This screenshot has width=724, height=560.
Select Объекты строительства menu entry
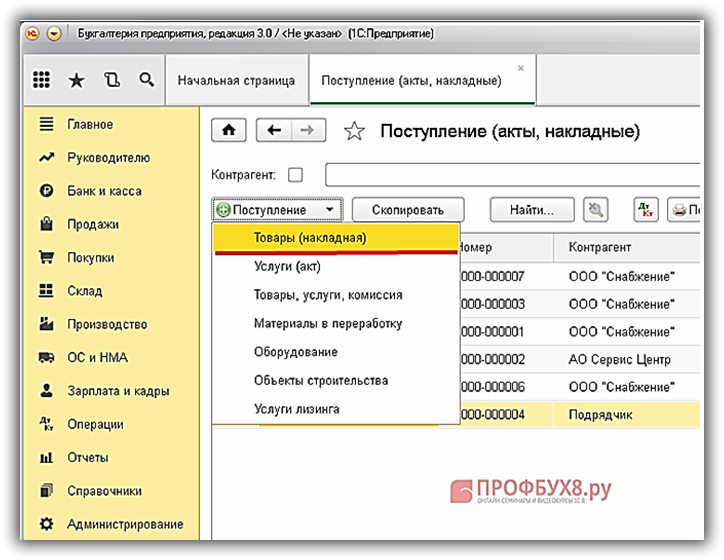336,380
